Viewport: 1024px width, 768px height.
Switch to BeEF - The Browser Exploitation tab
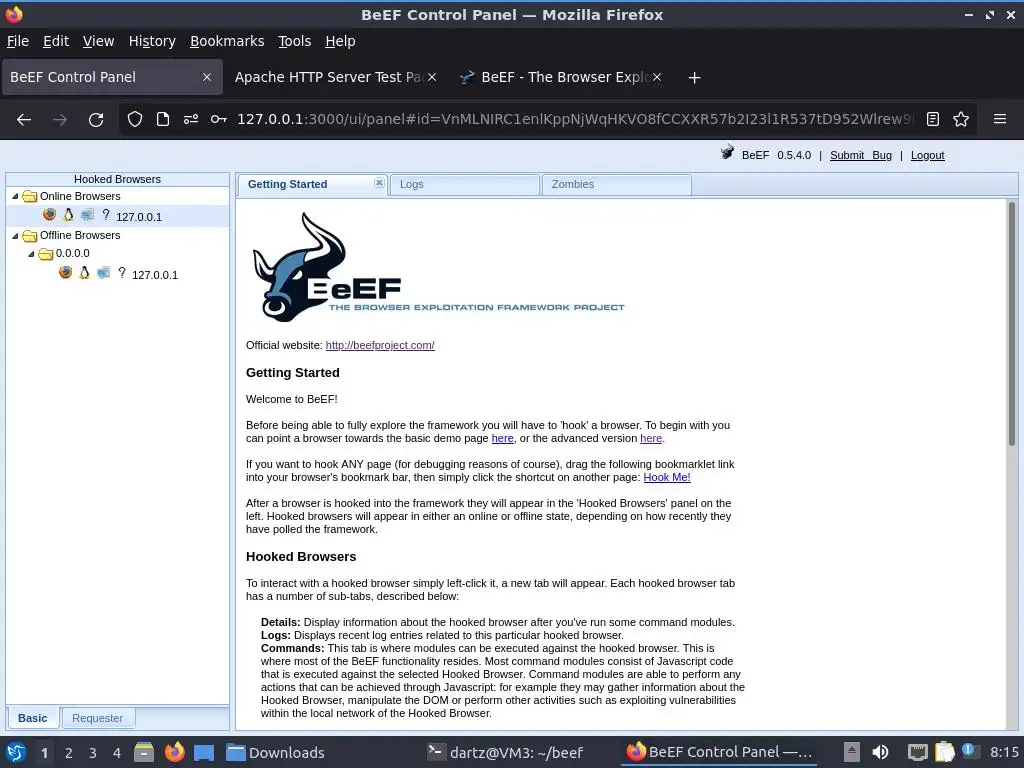(562, 77)
